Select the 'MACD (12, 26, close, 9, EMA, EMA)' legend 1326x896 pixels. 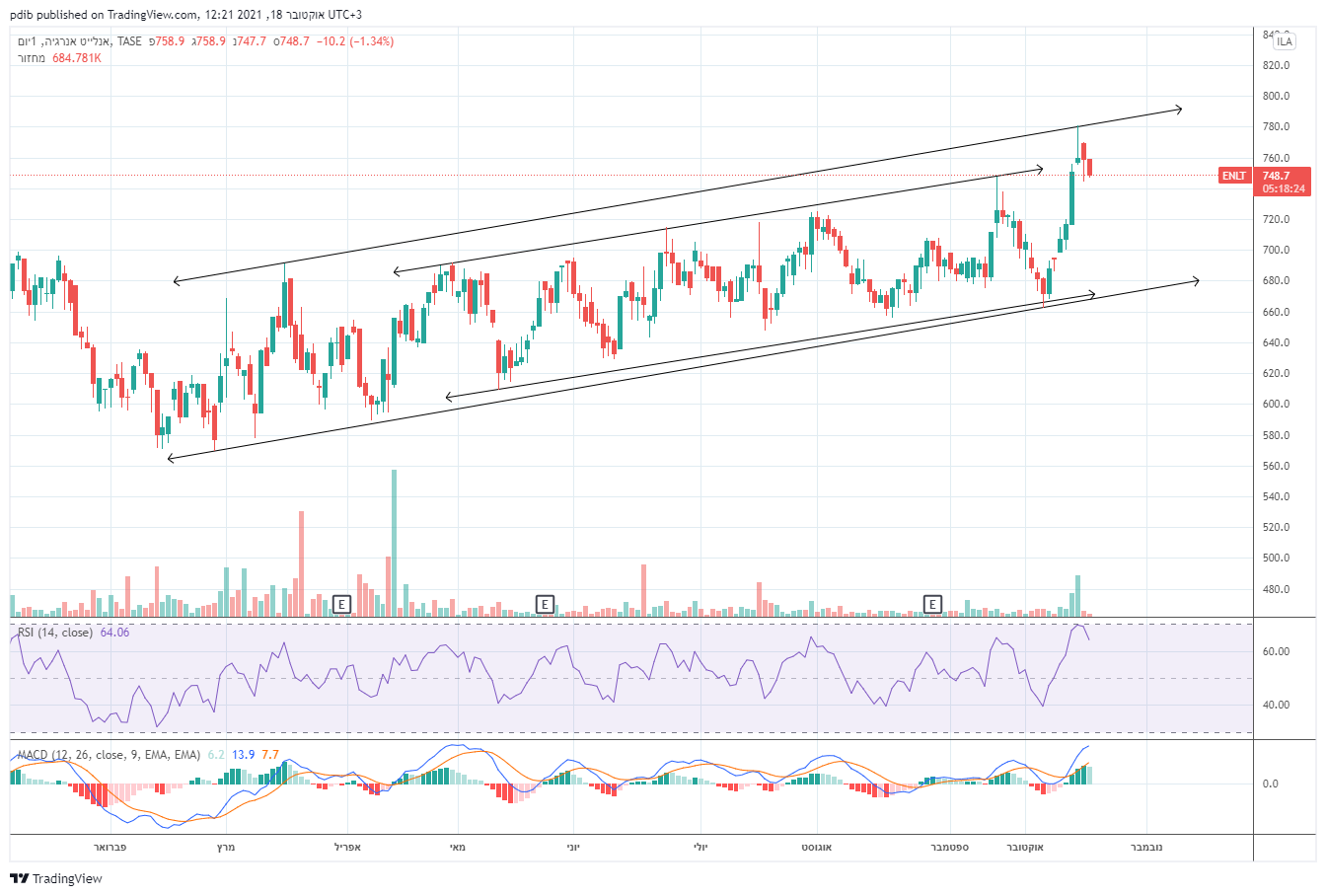point(109,755)
